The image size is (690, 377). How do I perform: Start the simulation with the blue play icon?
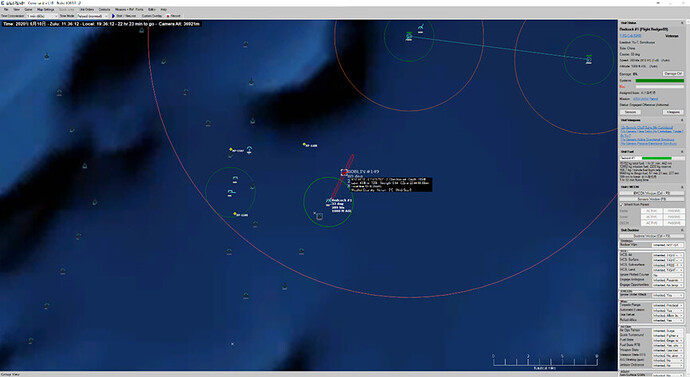(114, 15)
